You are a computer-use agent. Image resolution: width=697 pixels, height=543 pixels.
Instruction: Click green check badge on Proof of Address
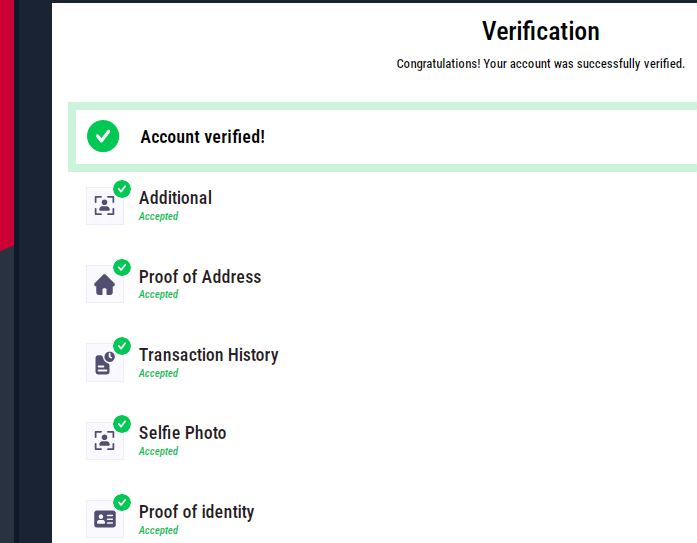point(122,267)
